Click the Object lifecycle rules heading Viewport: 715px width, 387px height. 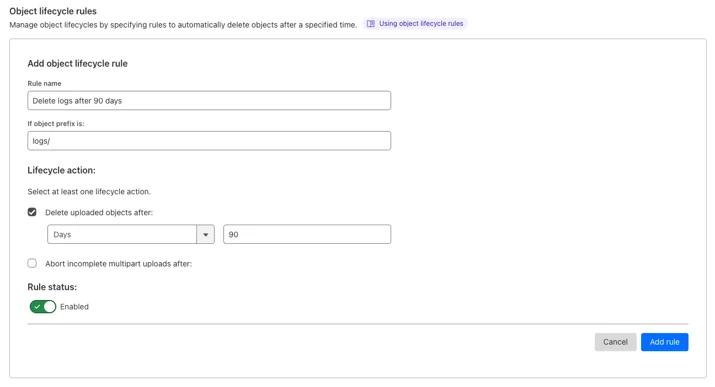pos(53,11)
